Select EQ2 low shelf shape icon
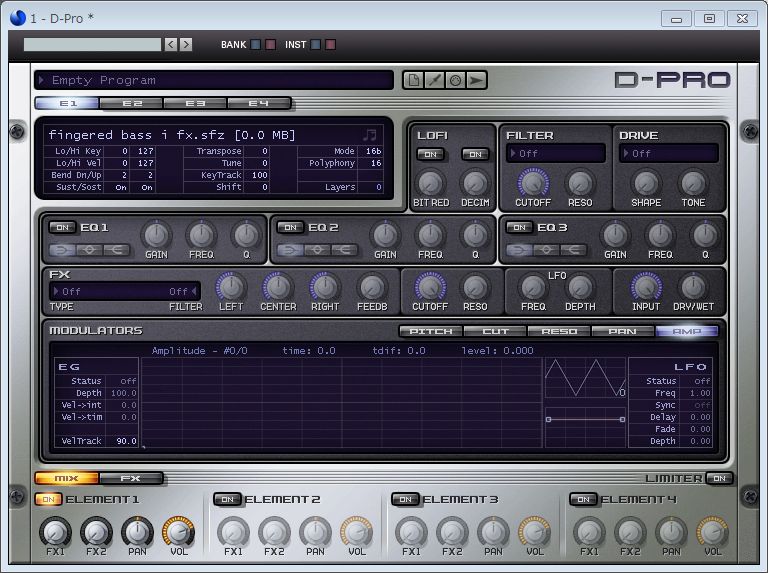The image size is (768, 573). tap(290, 250)
